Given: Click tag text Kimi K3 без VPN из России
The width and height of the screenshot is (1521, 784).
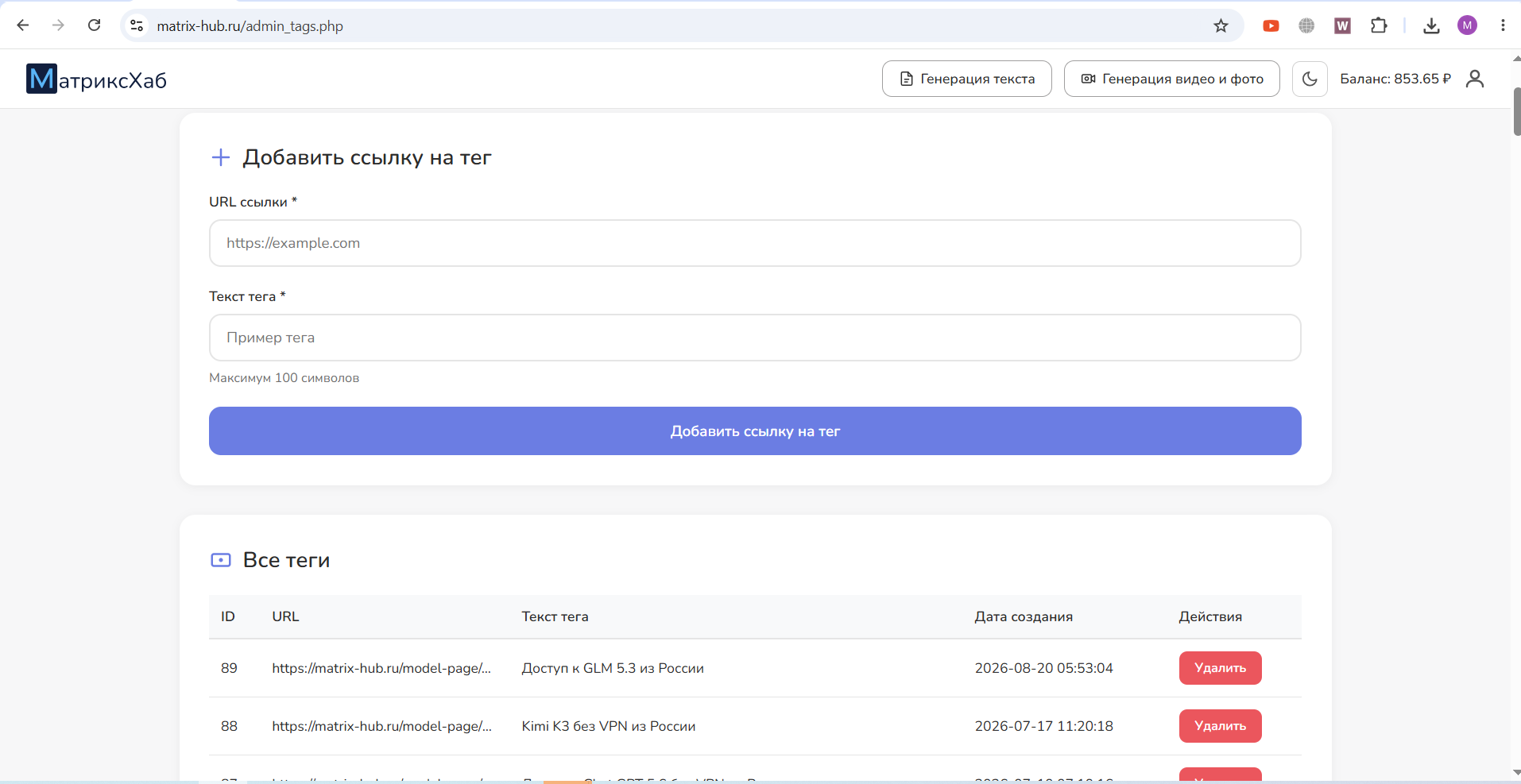Looking at the screenshot, I should 609,726.
